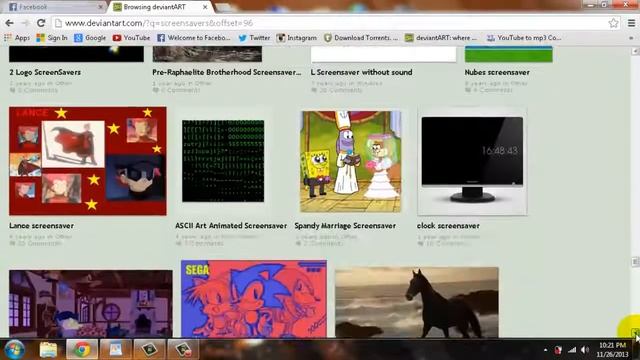The height and width of the screenshot is (360, 640).
Task: Open the Download Torrents bookmark
Action: point(361,38)
